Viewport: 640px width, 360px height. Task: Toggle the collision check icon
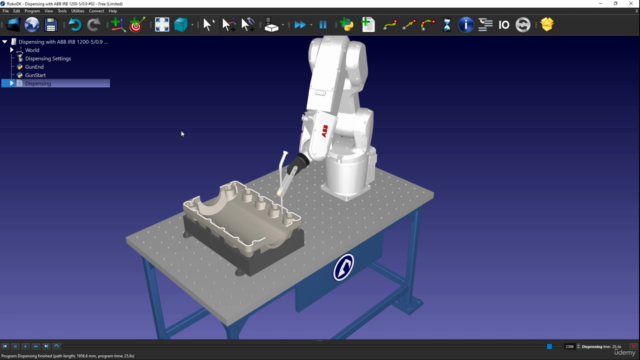point(271,25)
